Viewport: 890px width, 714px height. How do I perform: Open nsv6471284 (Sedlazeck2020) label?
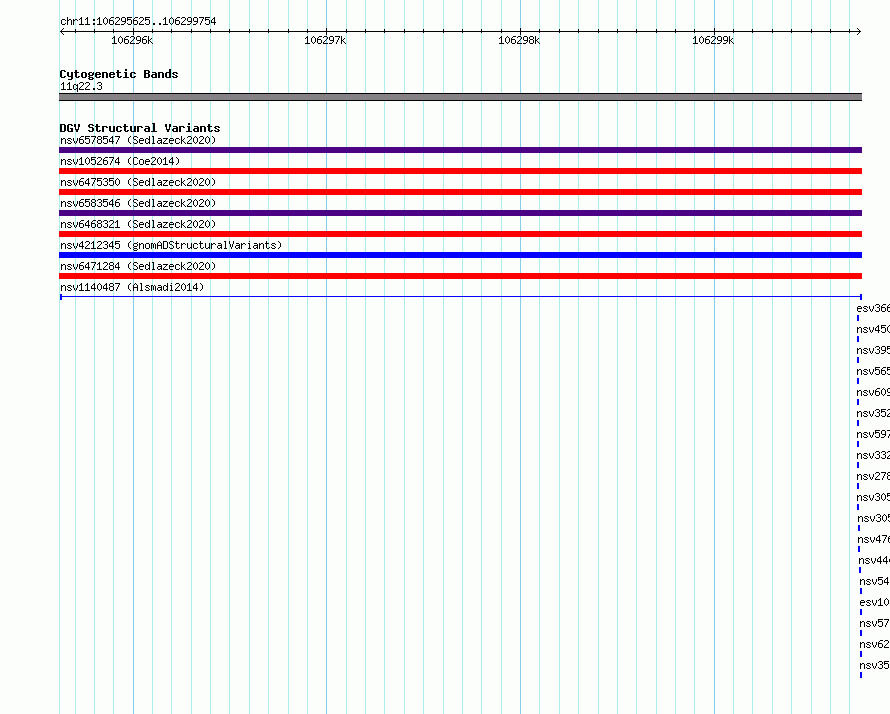[x=138, y=266]
